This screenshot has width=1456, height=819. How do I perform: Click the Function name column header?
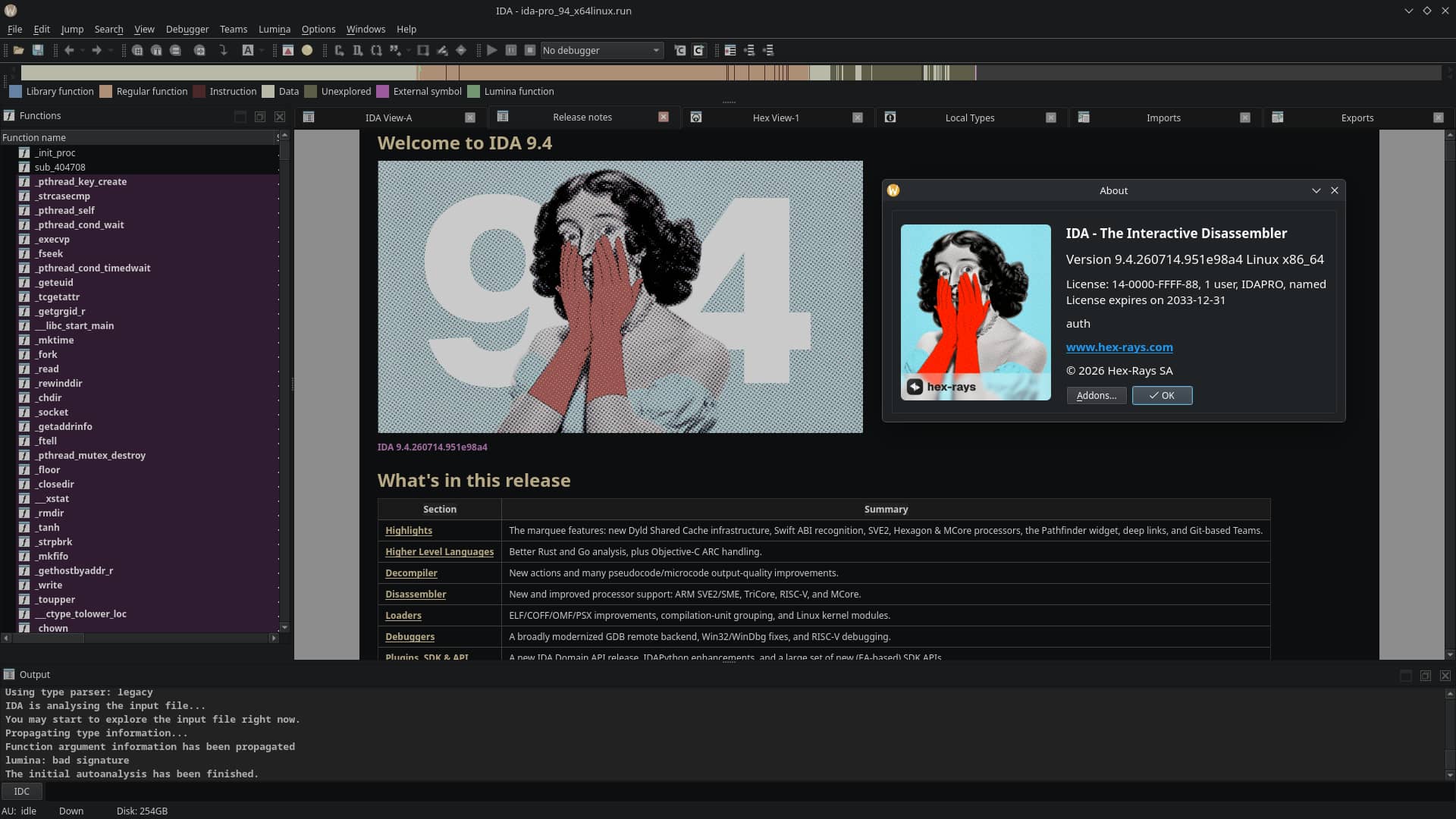pyautogui.click(x=138, y=137)
